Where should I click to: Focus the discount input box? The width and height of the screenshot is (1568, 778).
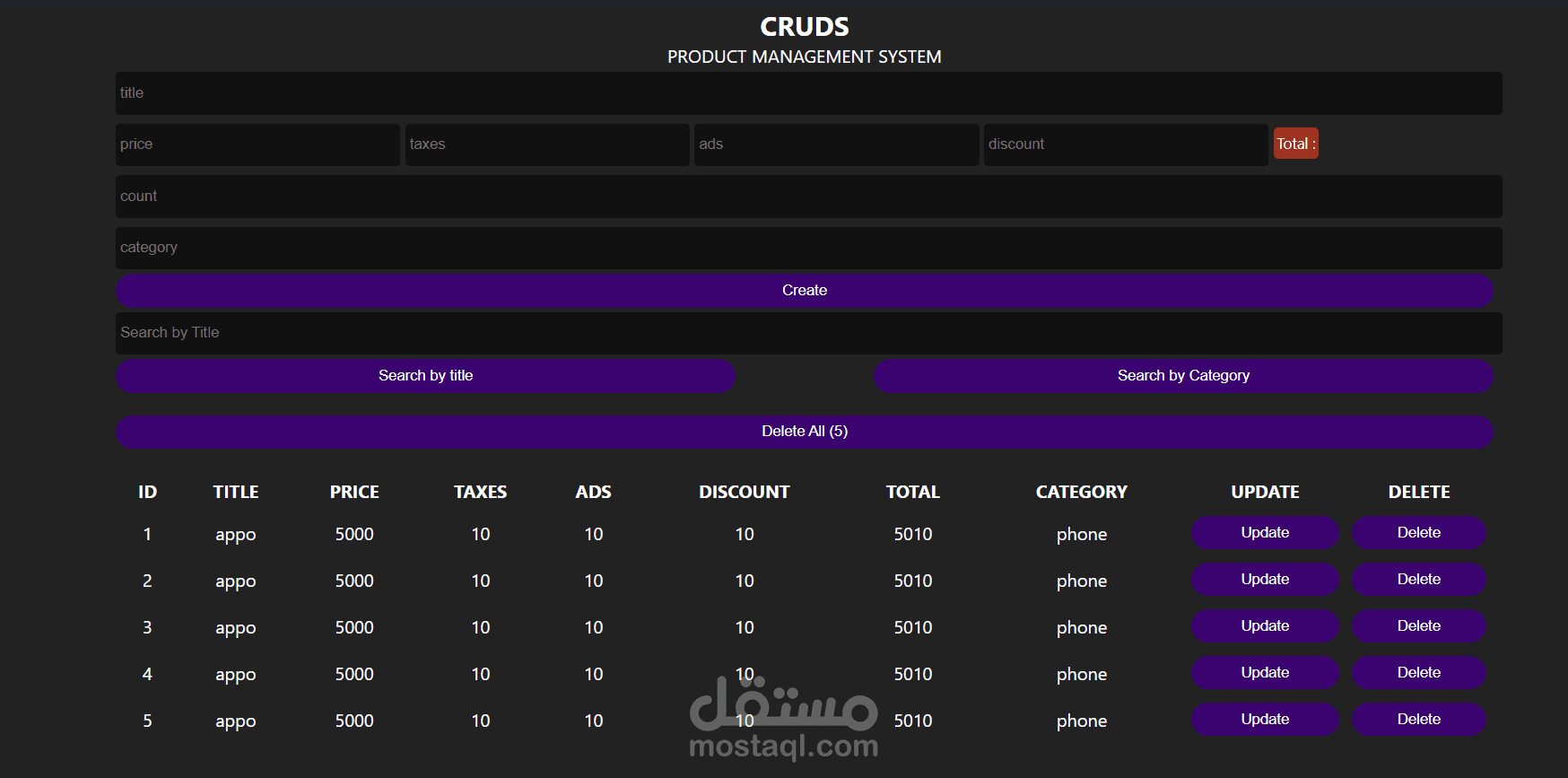pos(1126,144)
